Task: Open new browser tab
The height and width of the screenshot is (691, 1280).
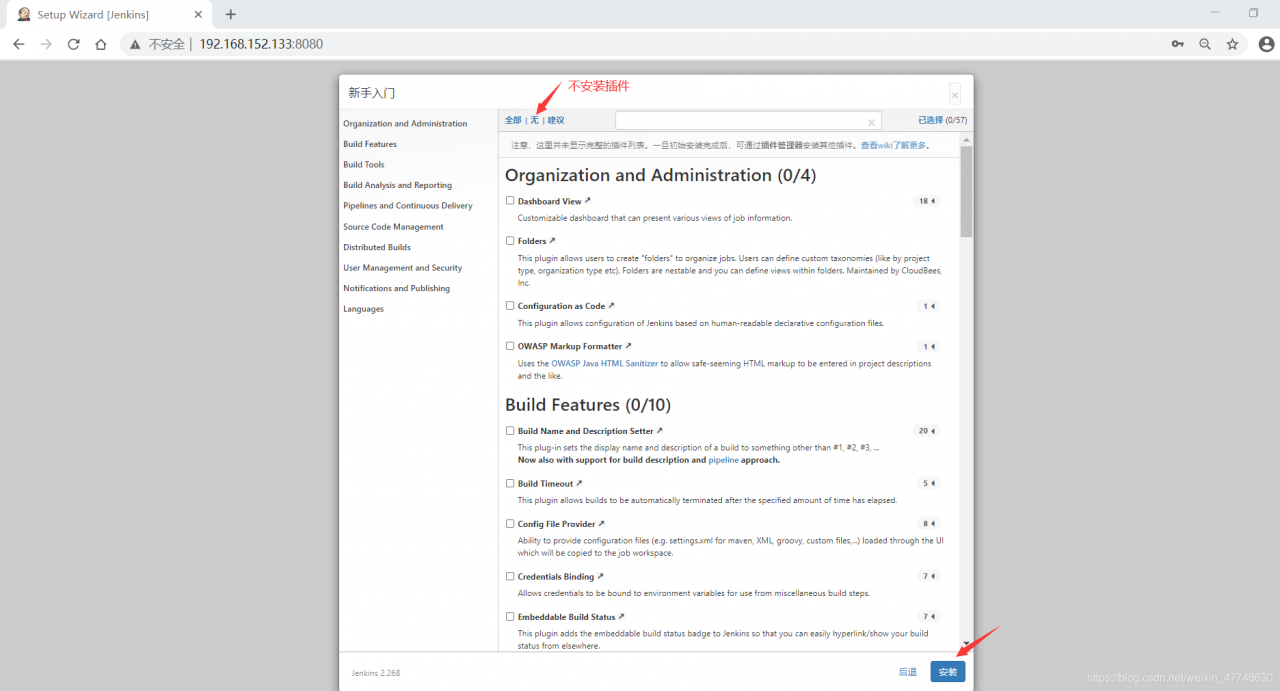Action: pyautogui.click(x=231, y=14)
